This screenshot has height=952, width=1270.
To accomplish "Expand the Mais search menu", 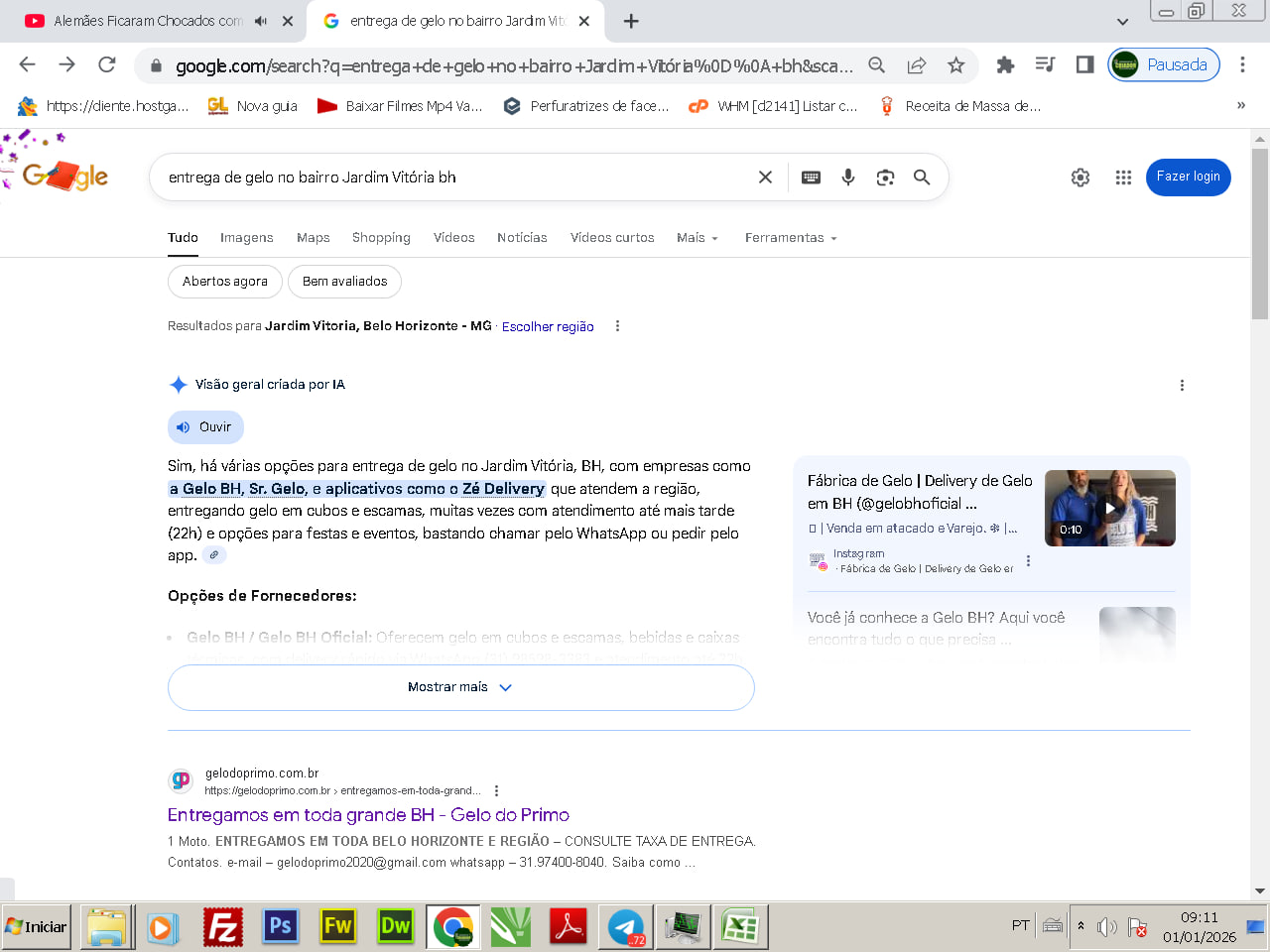I will [697, 238].
